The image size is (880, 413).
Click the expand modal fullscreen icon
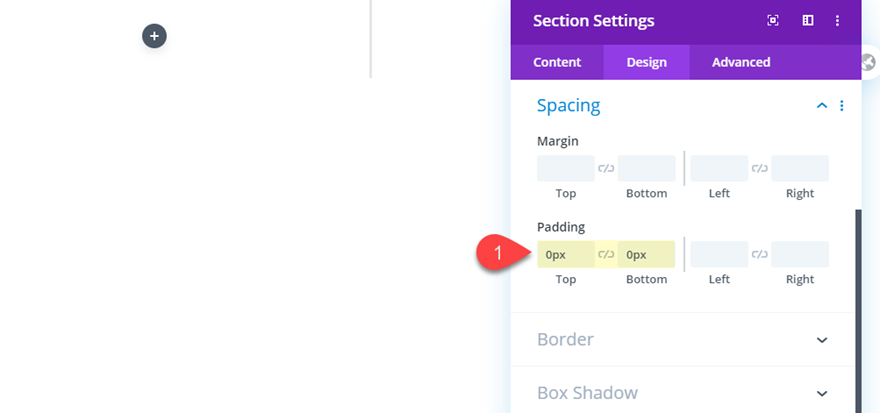pos(773,20)
